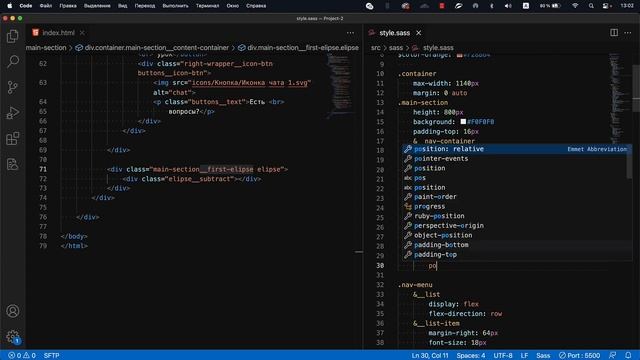
Task: Click main-section breadcrumb item
Action: pos(46,48)
